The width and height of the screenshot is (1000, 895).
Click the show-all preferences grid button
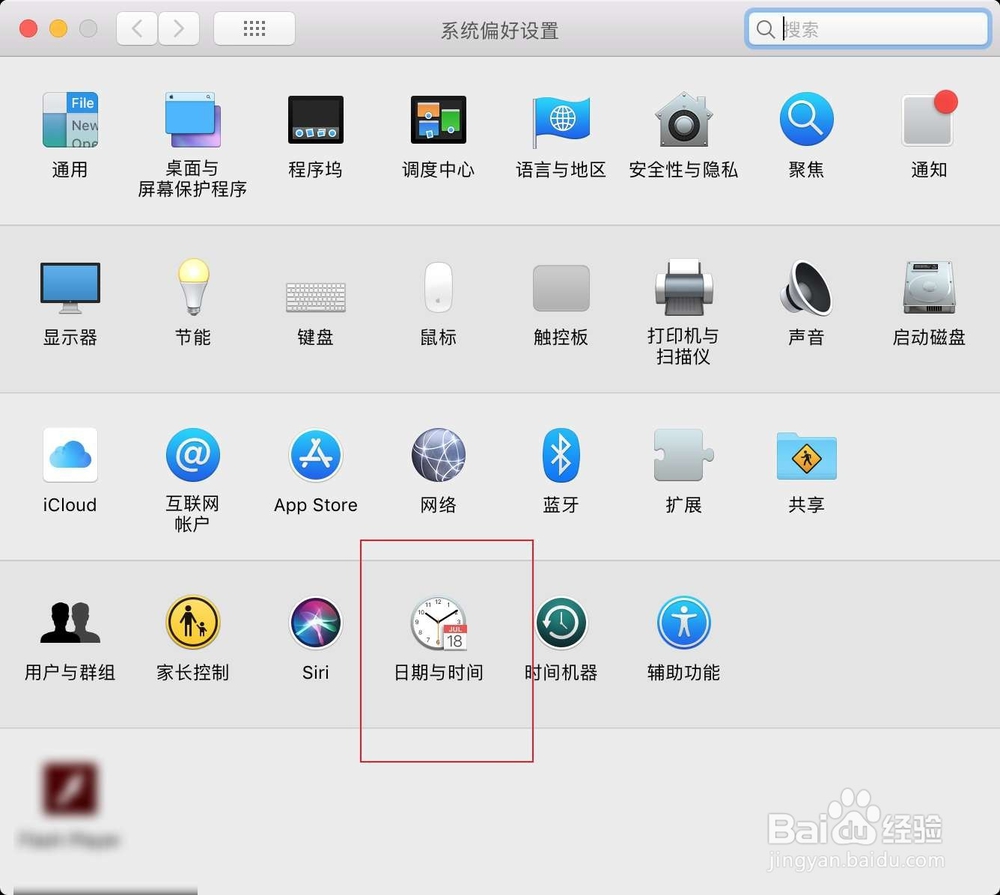(x=254, y=28)
